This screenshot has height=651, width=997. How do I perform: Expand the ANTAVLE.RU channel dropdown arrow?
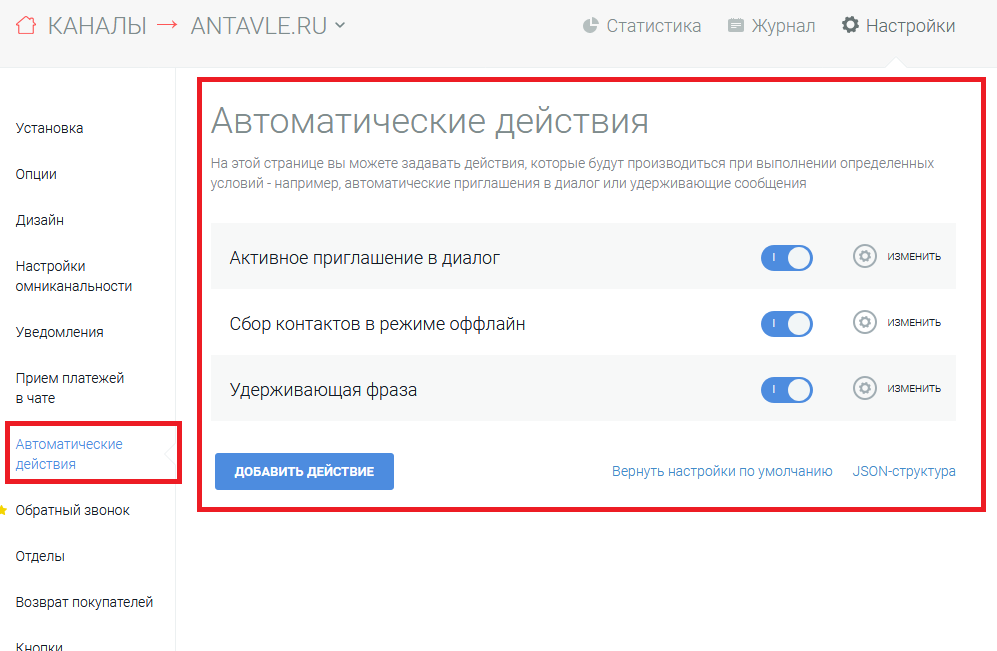[x=340, y=25]
